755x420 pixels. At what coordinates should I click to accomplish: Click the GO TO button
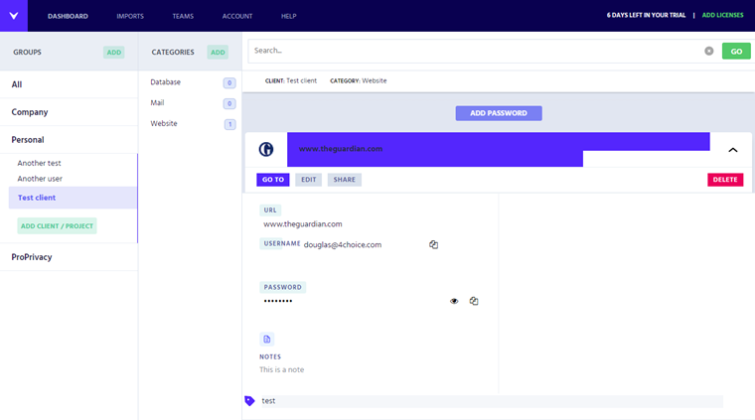coord(273,180)
